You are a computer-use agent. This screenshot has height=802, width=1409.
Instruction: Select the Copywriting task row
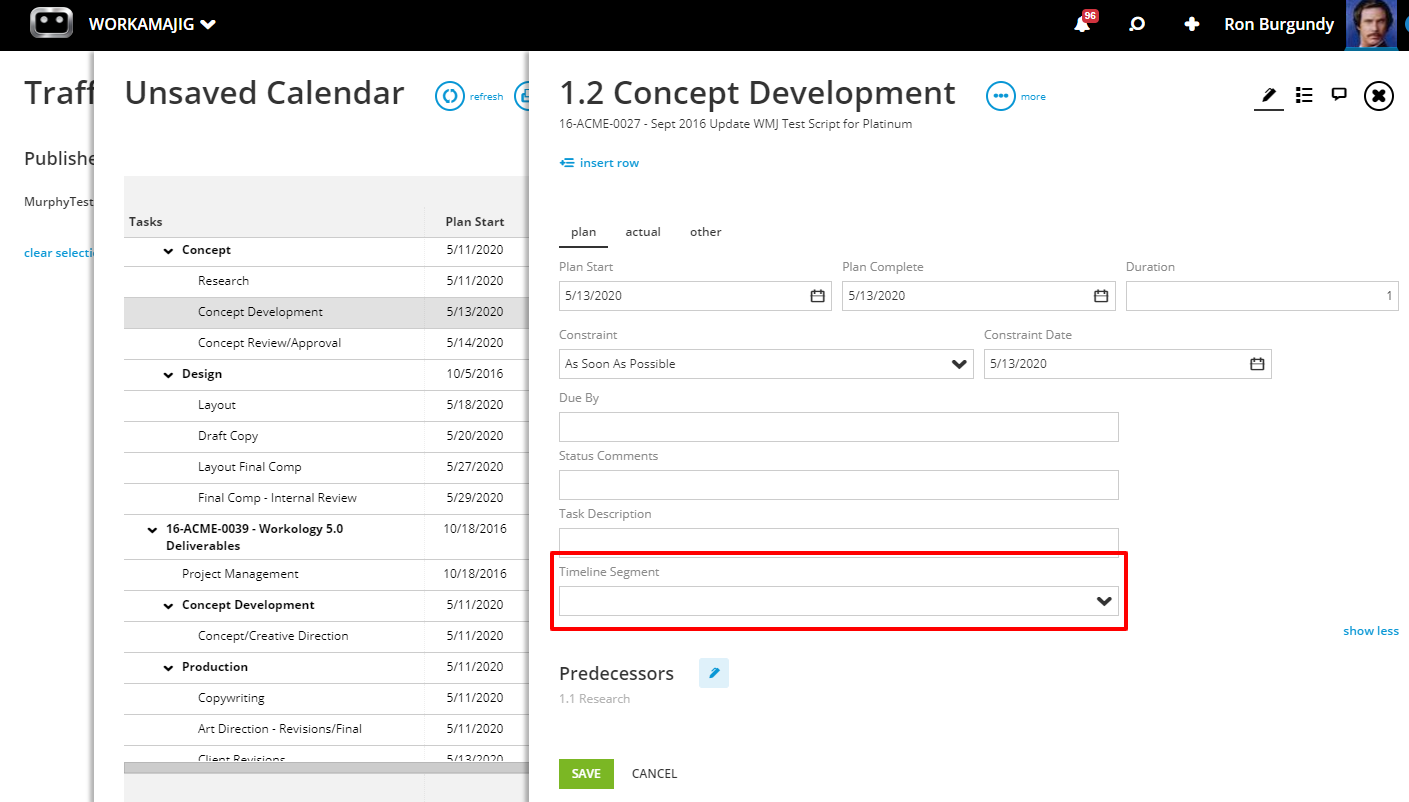click(326, 699)
